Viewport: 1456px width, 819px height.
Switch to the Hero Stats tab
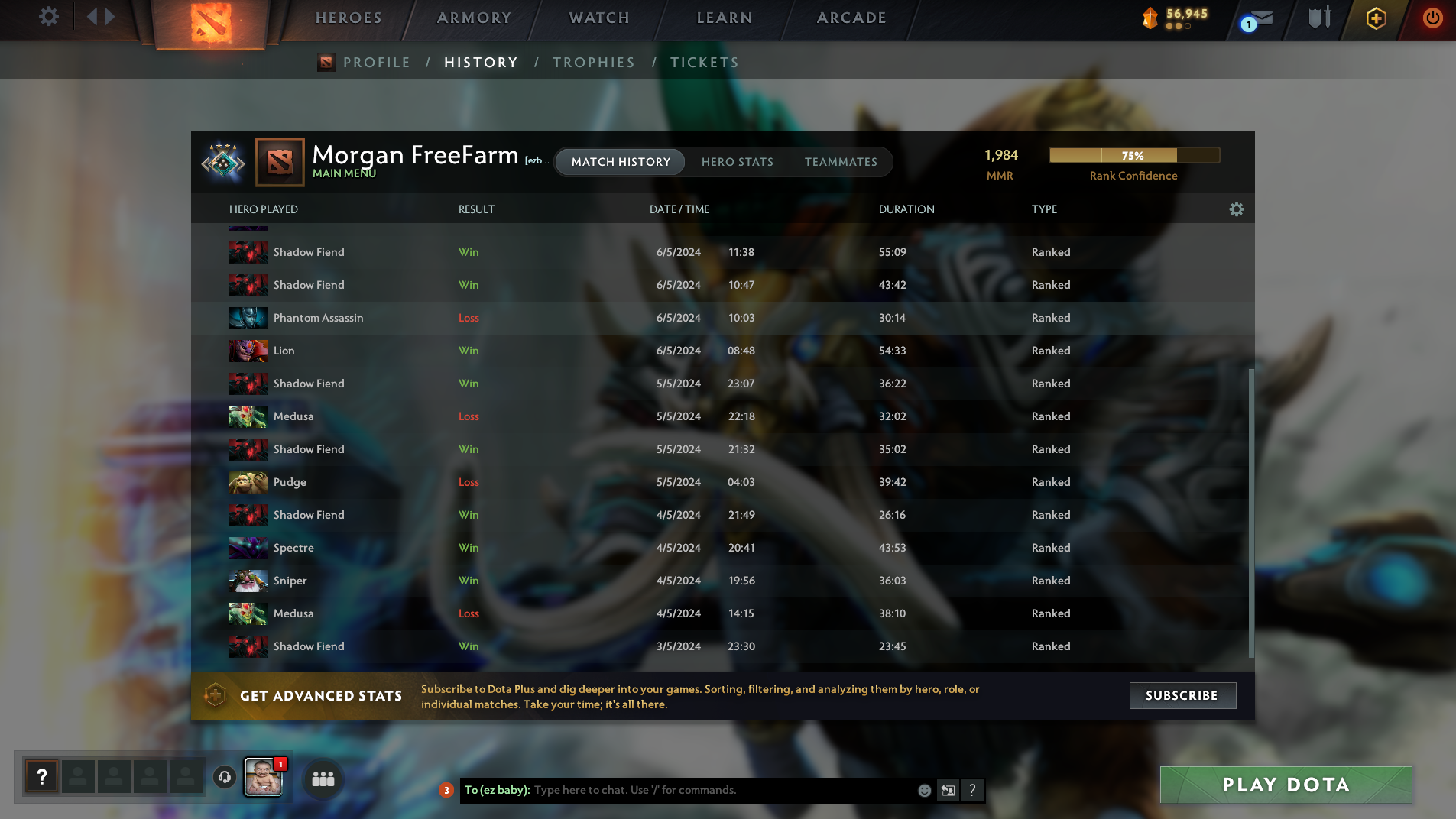click(x=737, y=162)
